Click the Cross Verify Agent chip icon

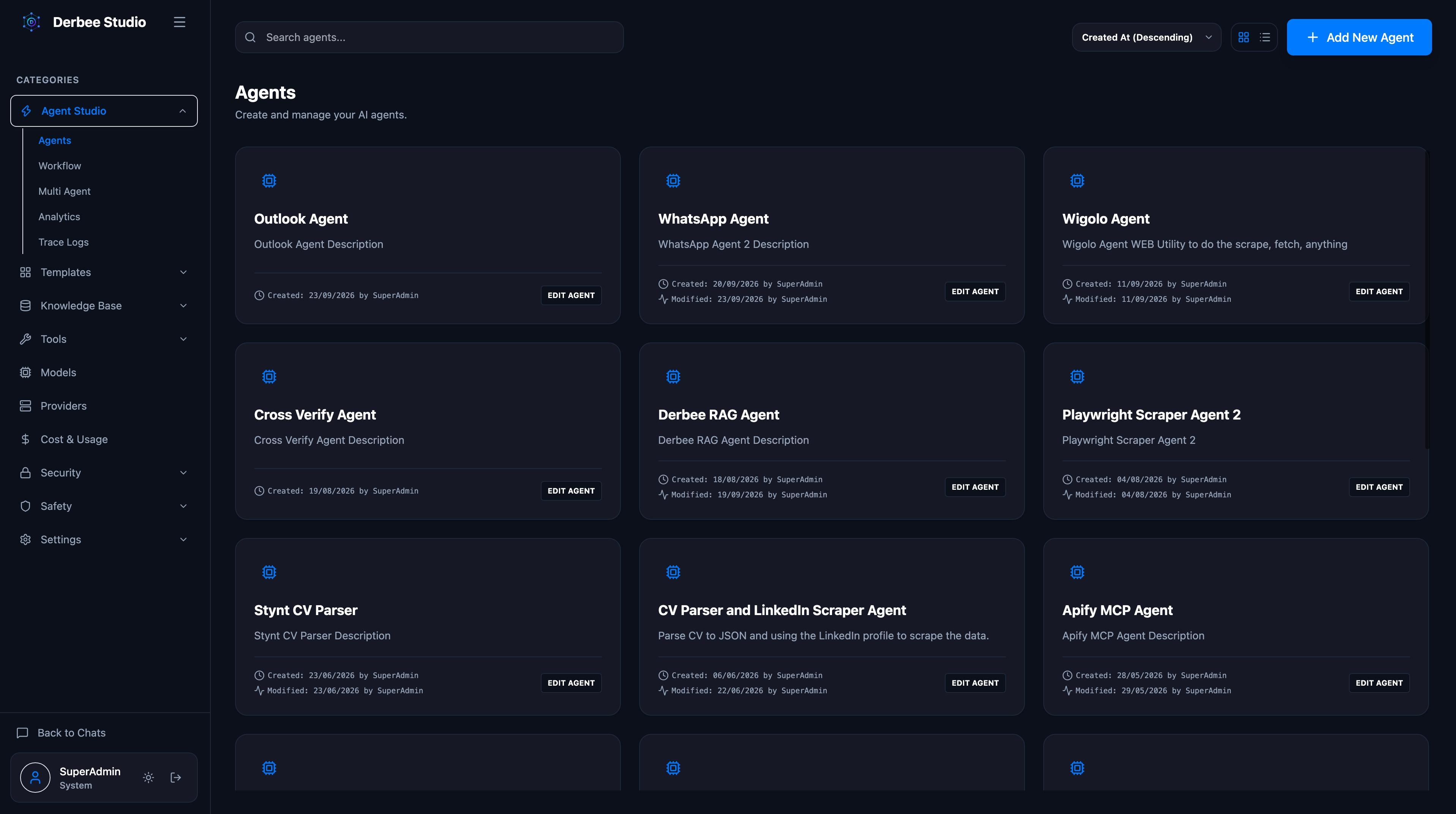269,376
